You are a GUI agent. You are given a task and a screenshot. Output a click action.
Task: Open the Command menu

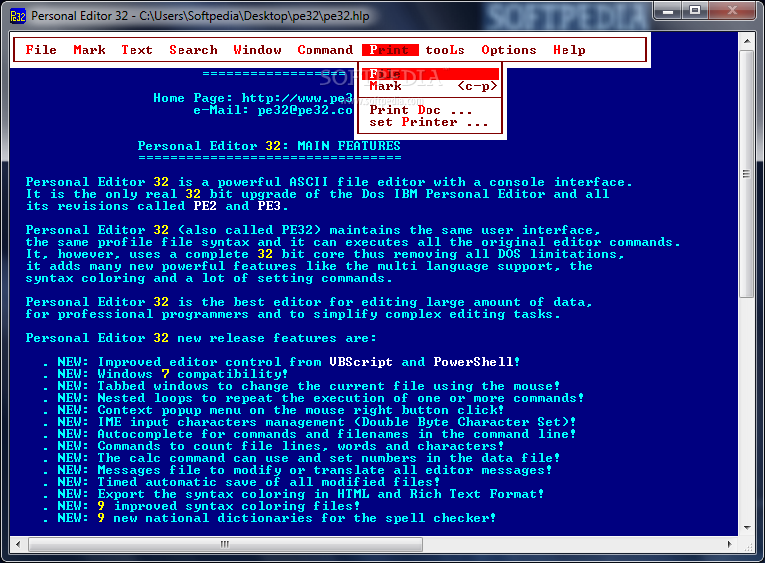325,50
